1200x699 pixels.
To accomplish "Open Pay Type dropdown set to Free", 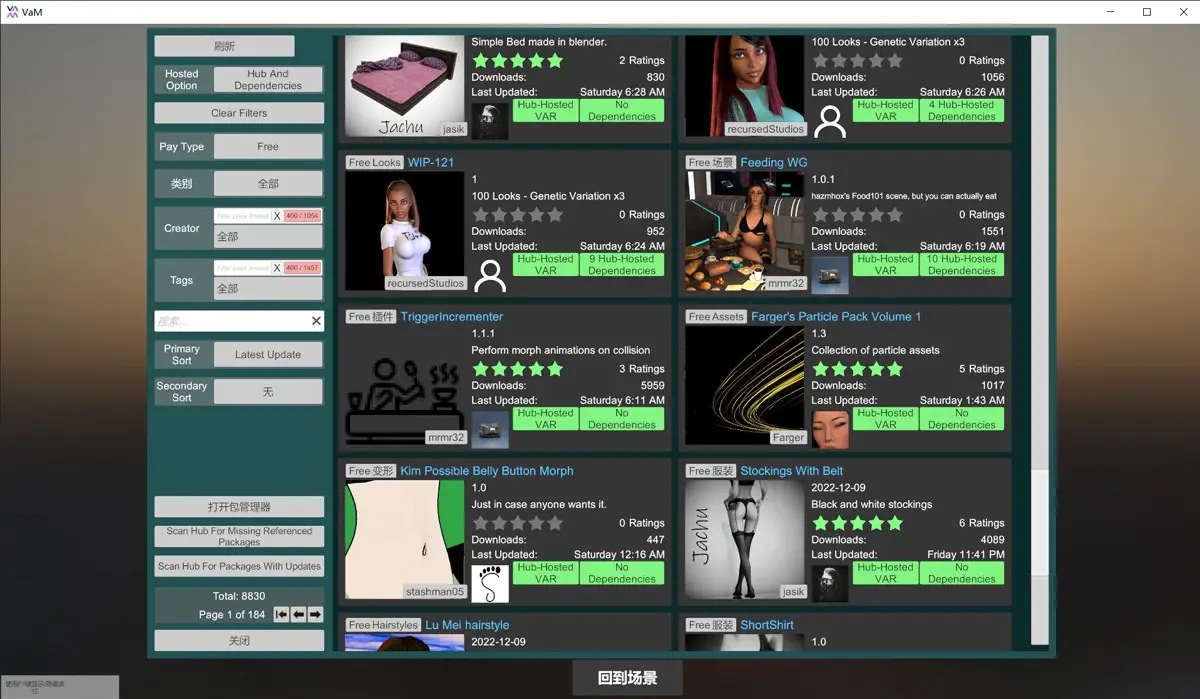I will tap(268, 146).
